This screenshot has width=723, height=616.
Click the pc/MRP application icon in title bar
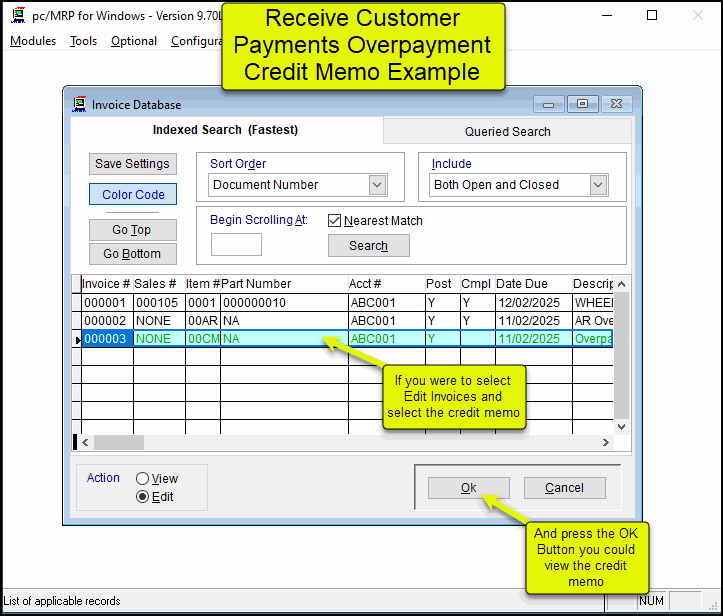[x=17, y=16]
